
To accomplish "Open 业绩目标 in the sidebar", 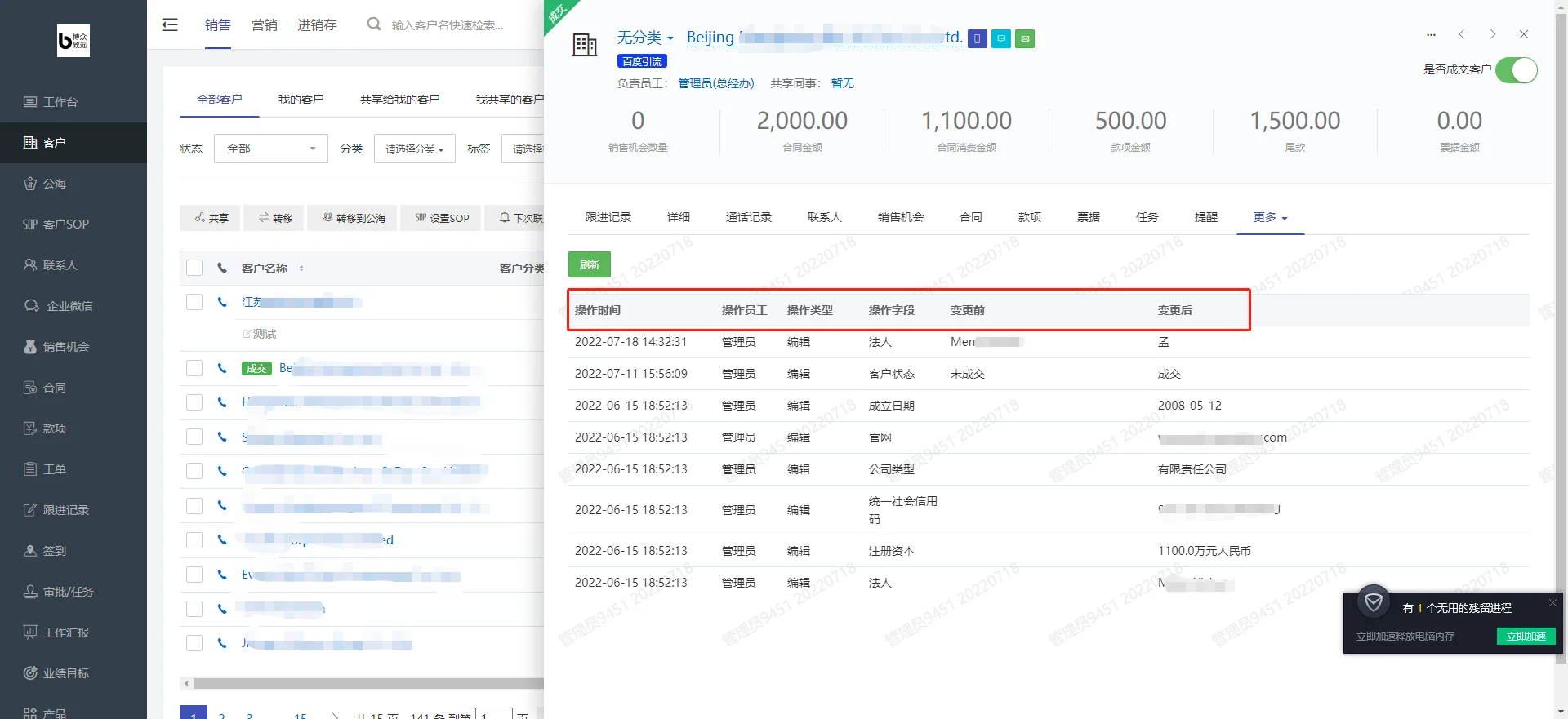I will [73, 673].
